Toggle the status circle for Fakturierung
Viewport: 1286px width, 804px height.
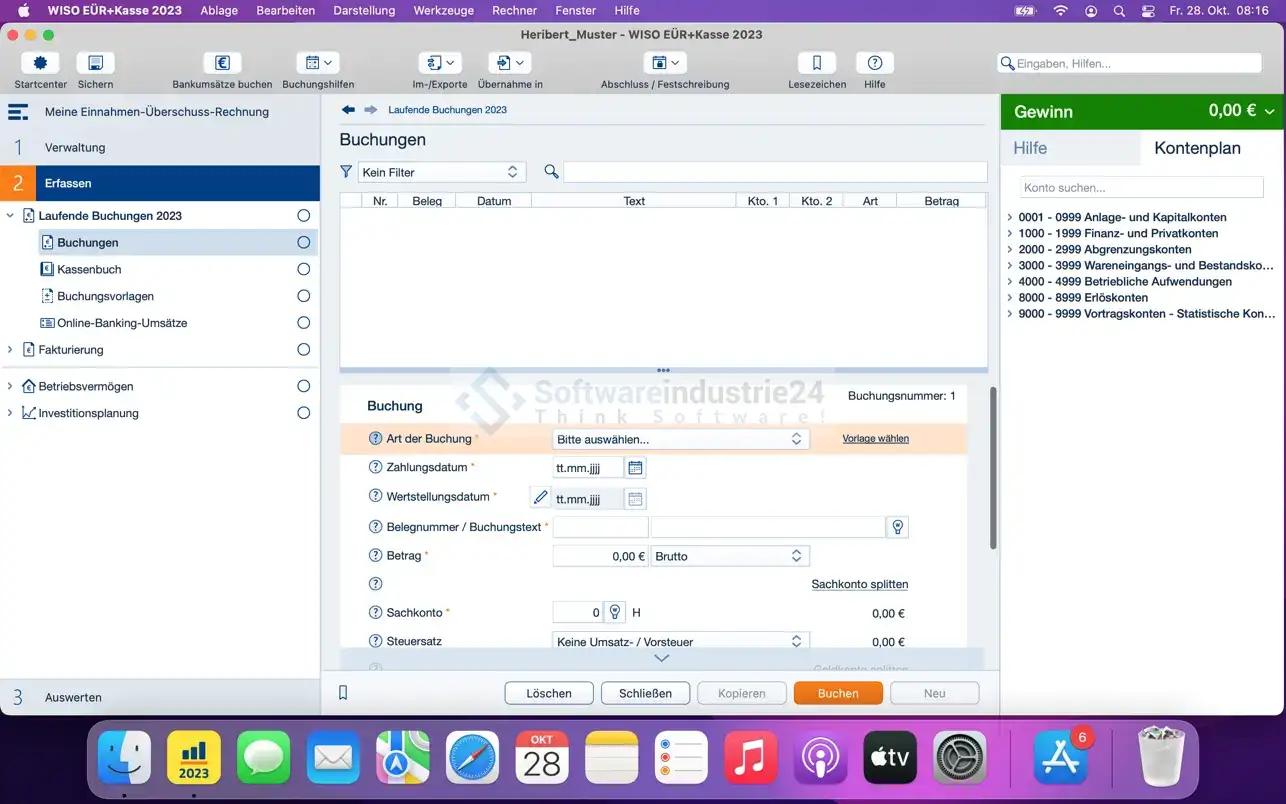(x=303, y=350)
